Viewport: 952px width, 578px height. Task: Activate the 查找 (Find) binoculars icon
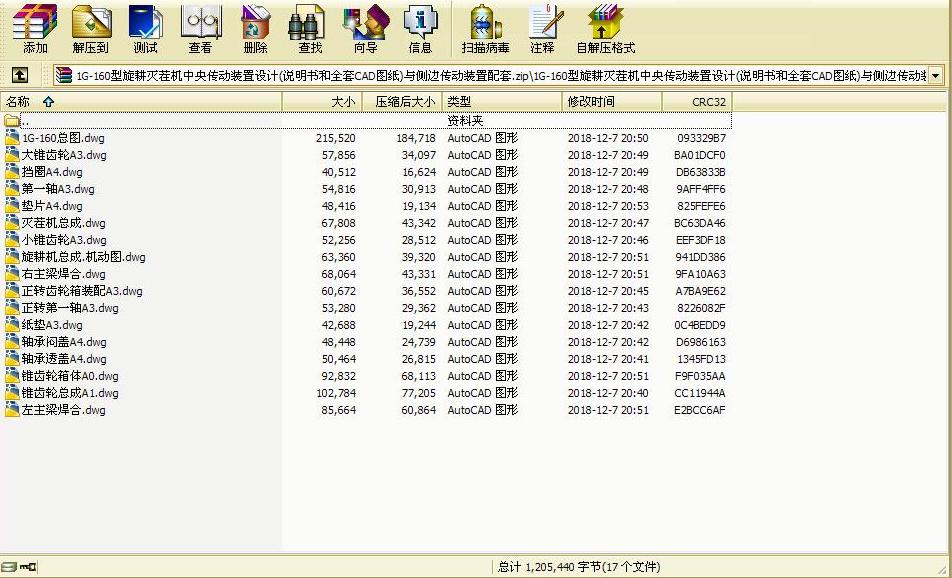pyautogui.click(x=307, y=27)
